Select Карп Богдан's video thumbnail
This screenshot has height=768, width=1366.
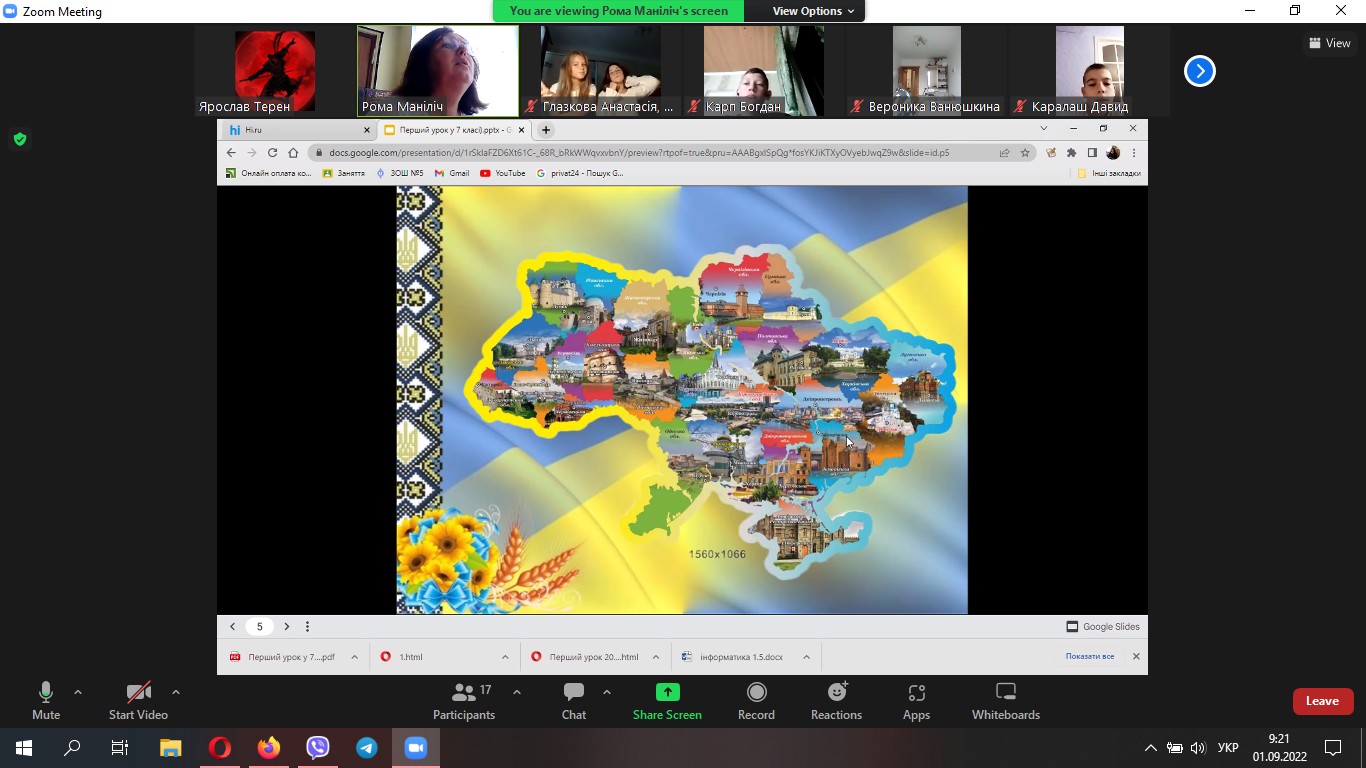(x=764, y=71)
